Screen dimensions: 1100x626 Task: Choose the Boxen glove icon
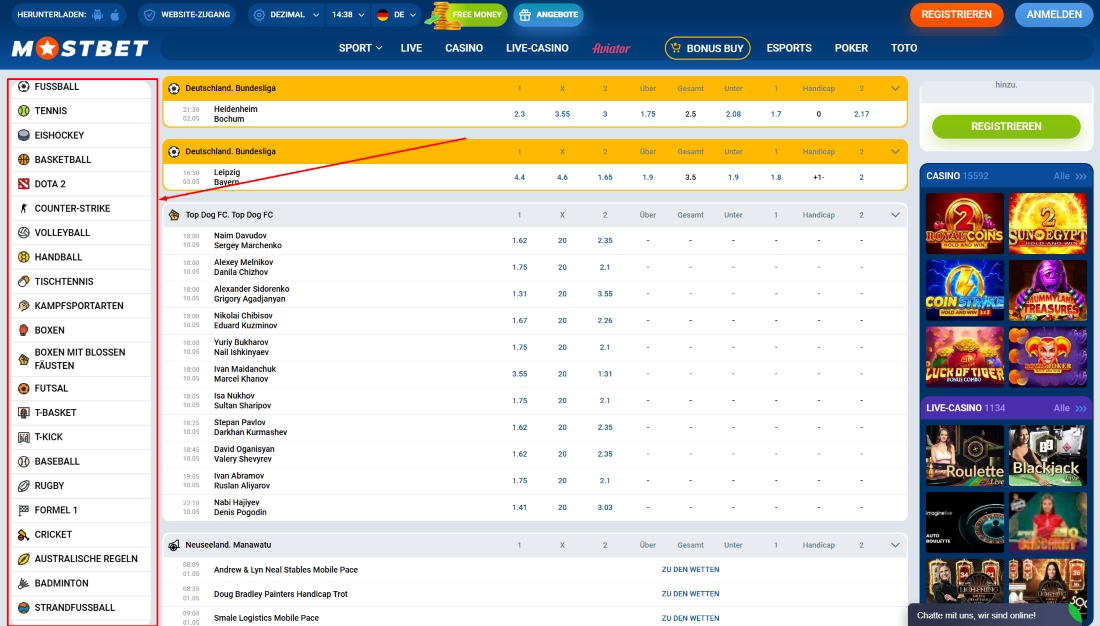pyautogui.click(x=24, y=330)
